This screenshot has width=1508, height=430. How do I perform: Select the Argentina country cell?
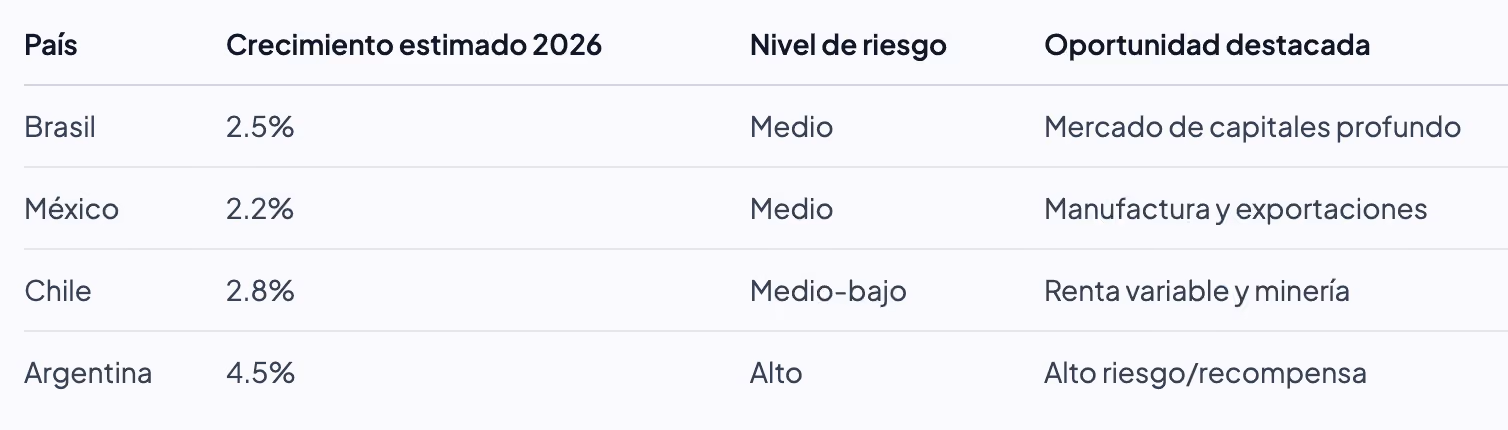(x=88, y=373)
